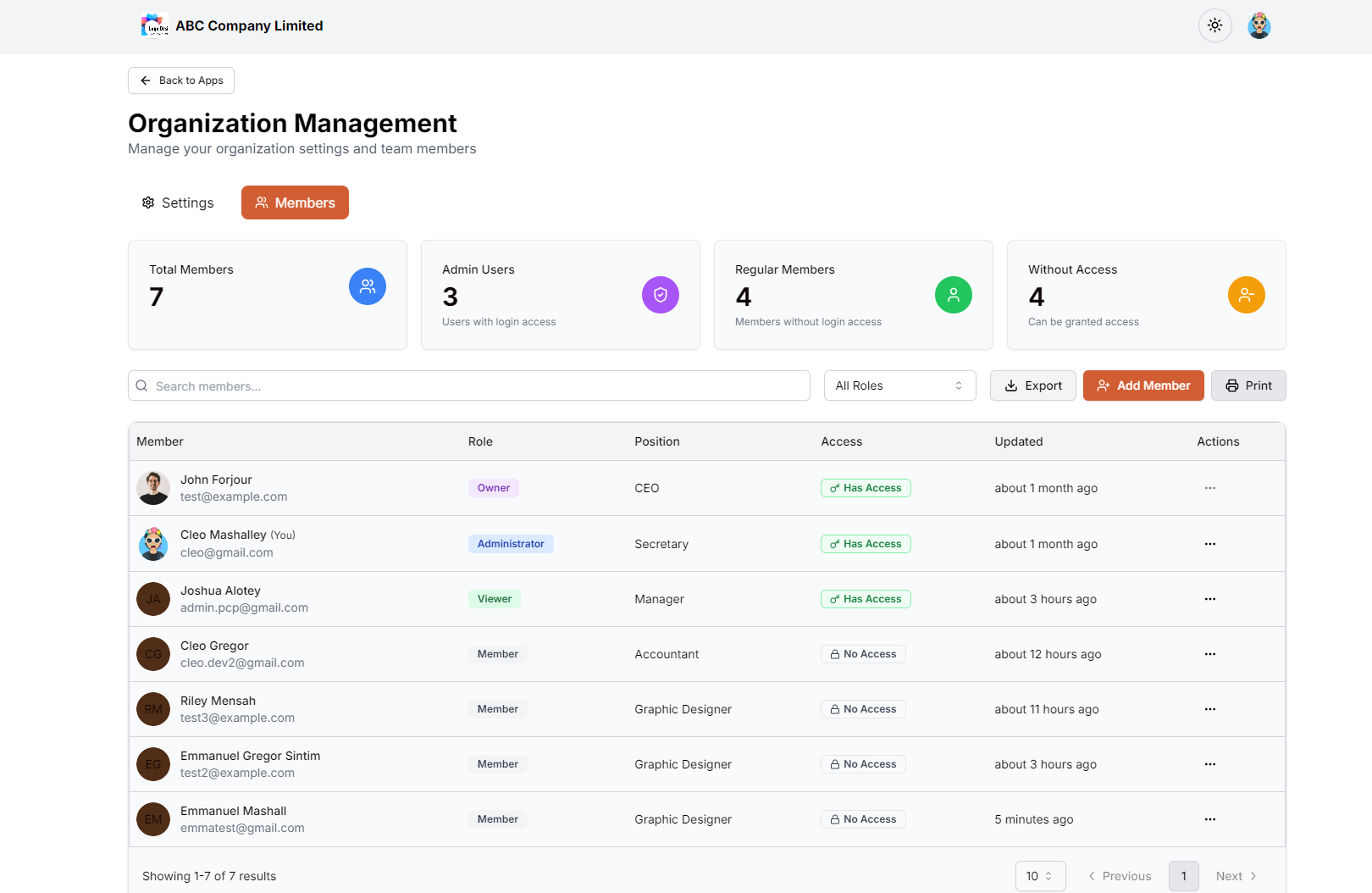Click the ABC Company Limited logo
This screenshot has width=1372, height=893.
[155, 25]
